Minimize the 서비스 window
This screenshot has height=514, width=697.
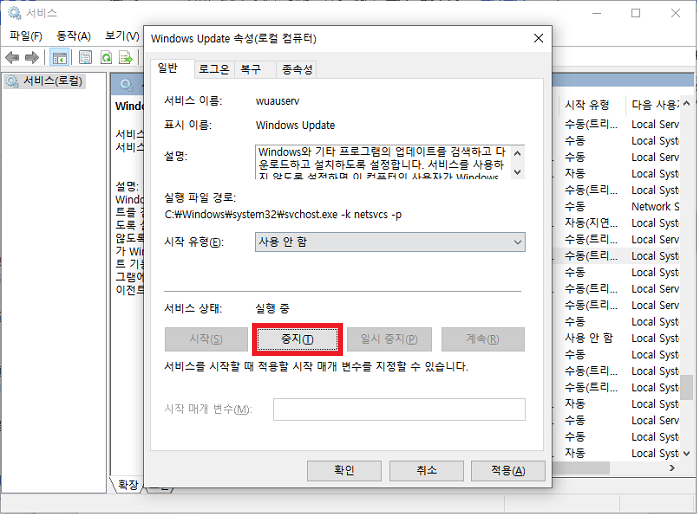click(x=597, y=13)
